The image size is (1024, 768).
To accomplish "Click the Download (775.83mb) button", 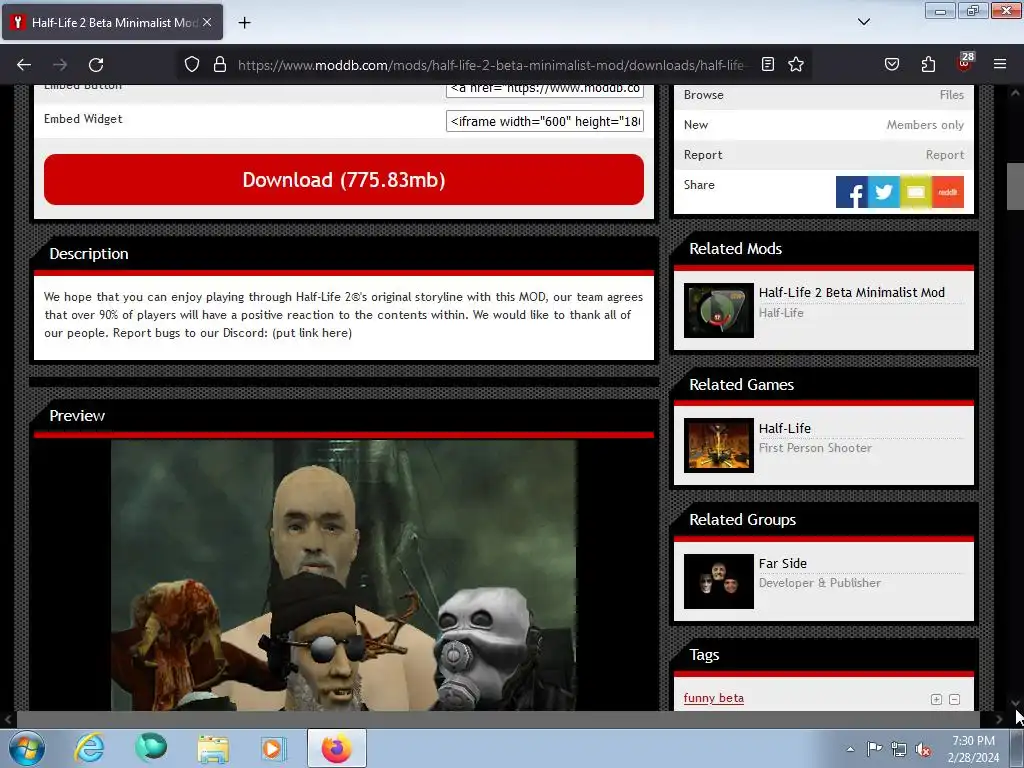I will (344, 180).
